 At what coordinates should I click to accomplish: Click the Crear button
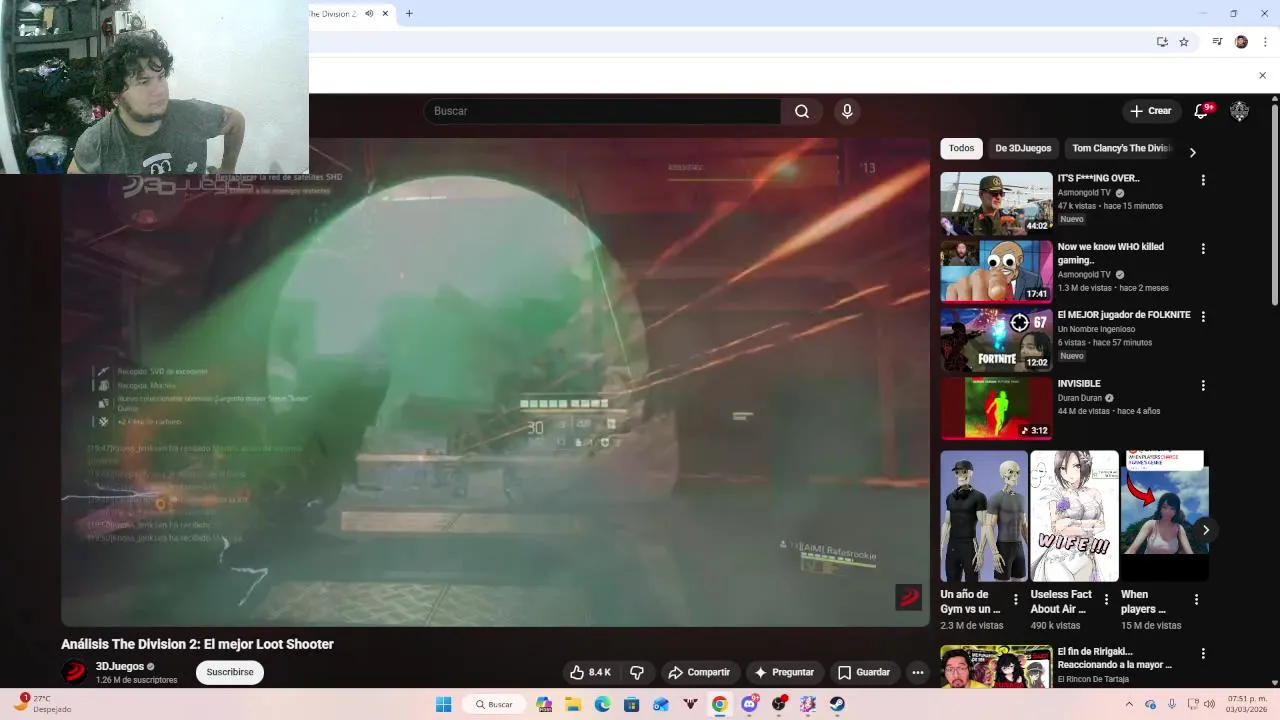pos(1150,111)
